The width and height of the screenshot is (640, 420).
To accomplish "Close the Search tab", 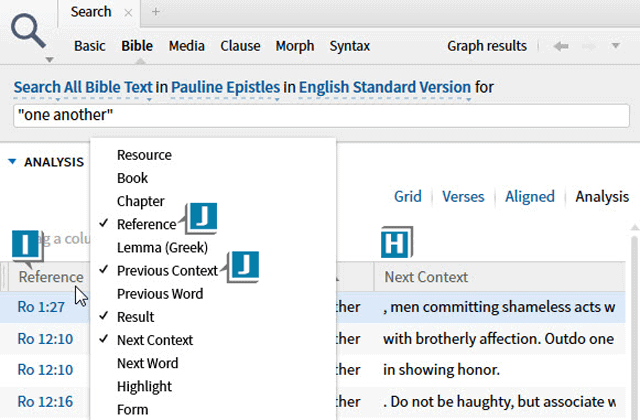I will coord(128,13).
